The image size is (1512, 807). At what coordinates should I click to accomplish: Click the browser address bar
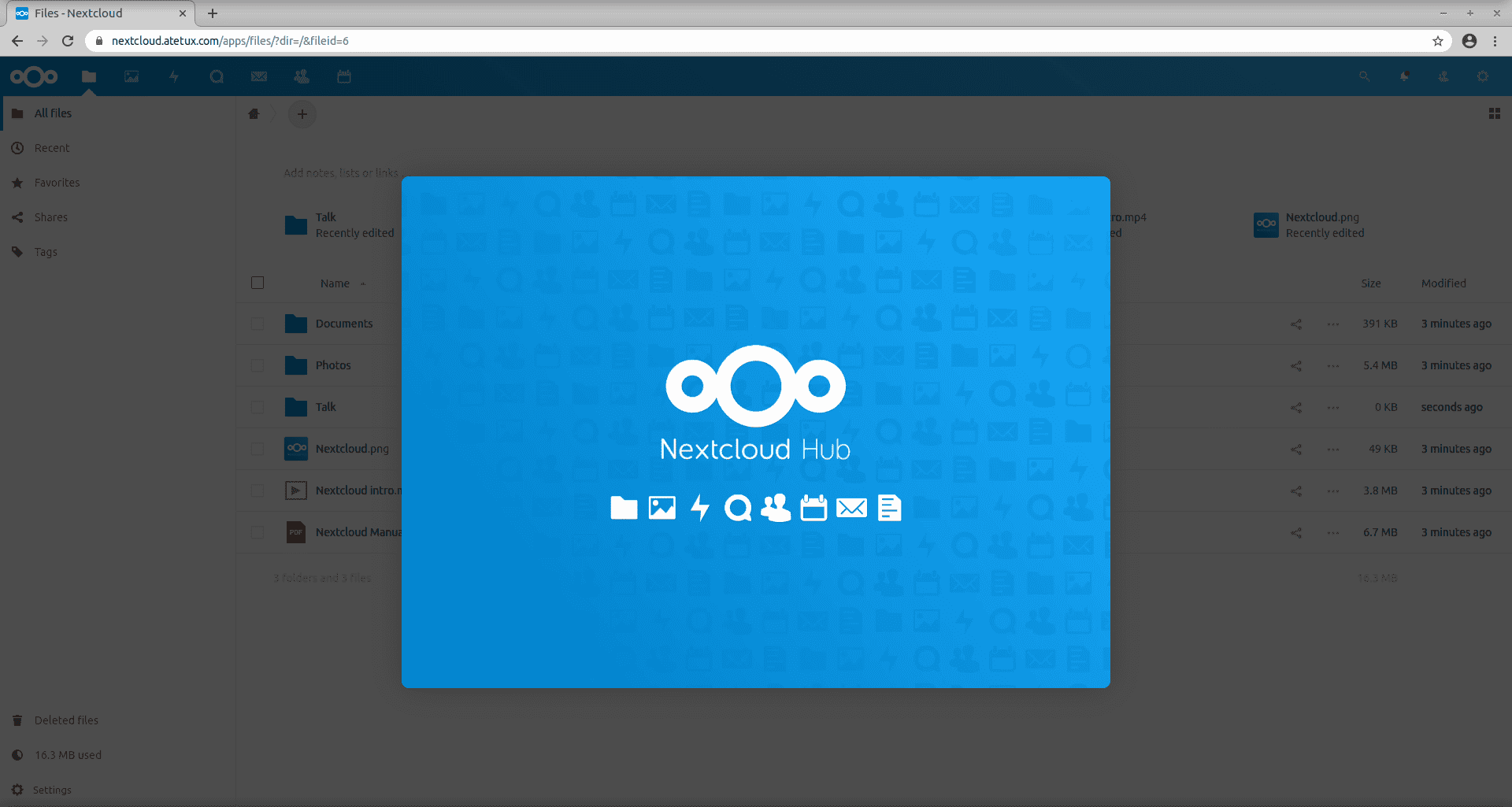pyautogui.click(x=768, y=41)
